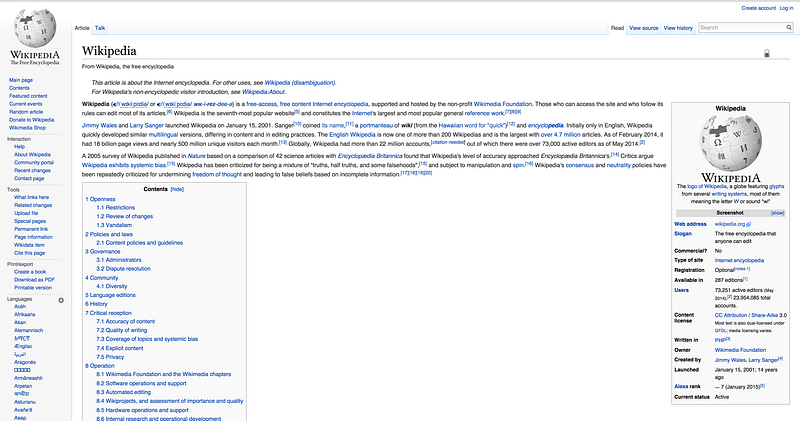The image size is (800, 421).
Task: Open wikipedia.org web address link
Action: [730, 225]
